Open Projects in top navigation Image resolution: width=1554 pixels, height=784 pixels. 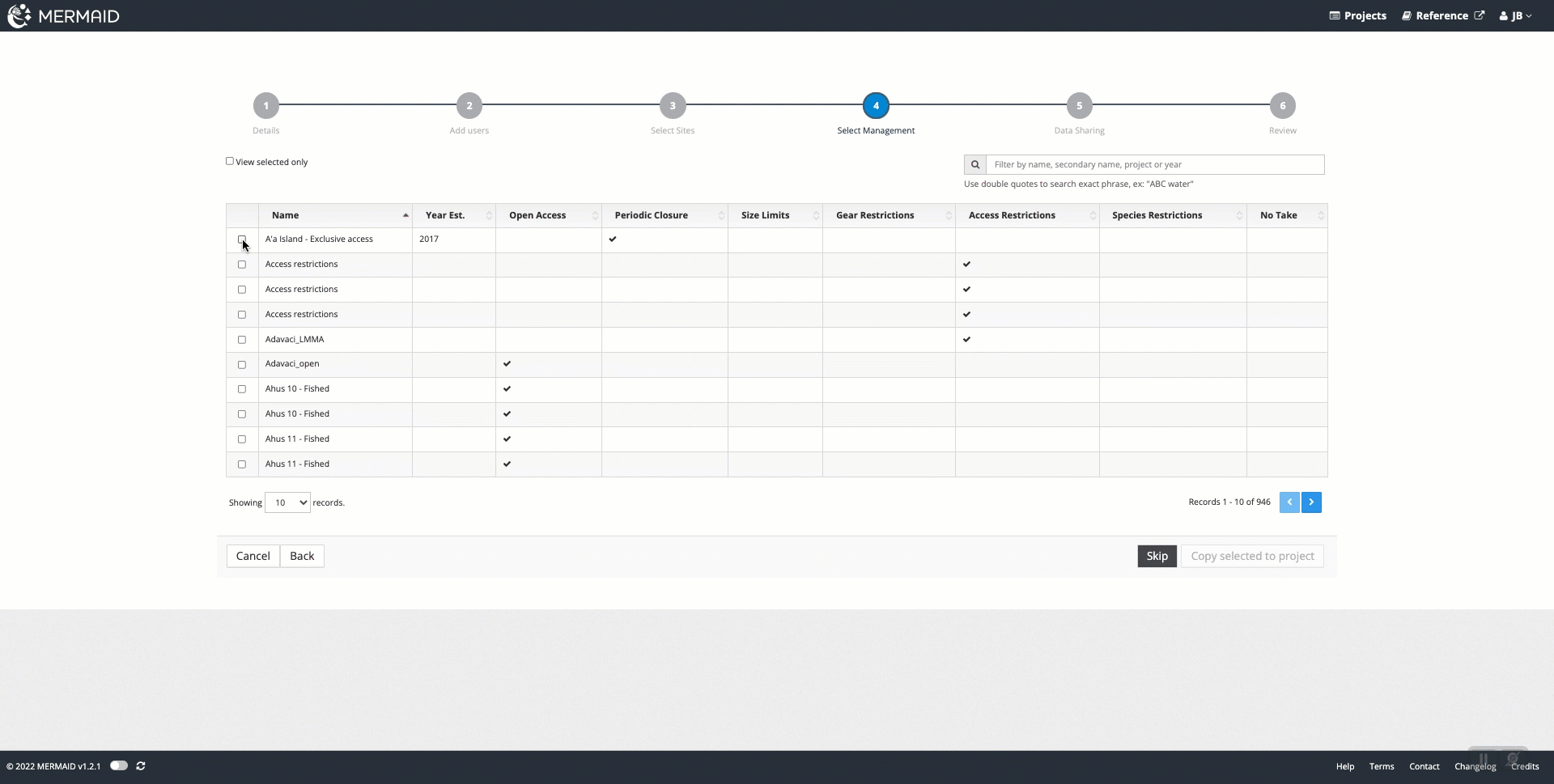[1357, 15]
